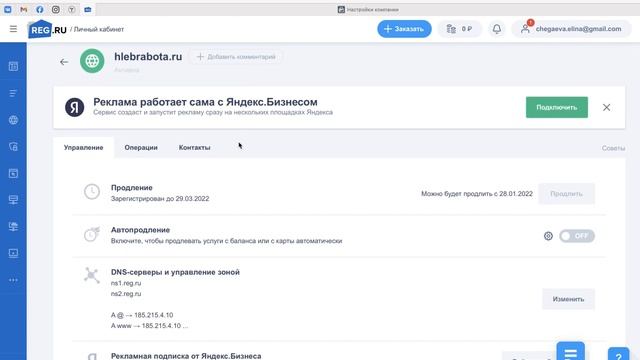Screen dimensions: 640x360
Task: Open the first sidebar icon (dashboard)
Action: (13, 66)
